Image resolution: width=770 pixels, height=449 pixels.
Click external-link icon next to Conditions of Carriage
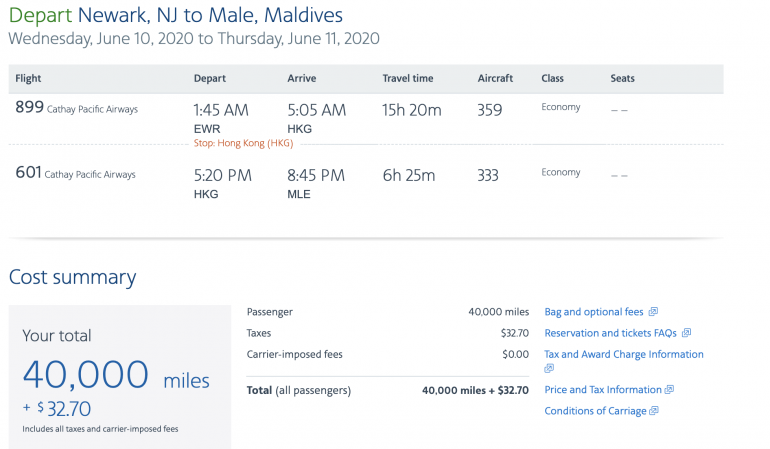pyautogui.click(x=654, y=411)
